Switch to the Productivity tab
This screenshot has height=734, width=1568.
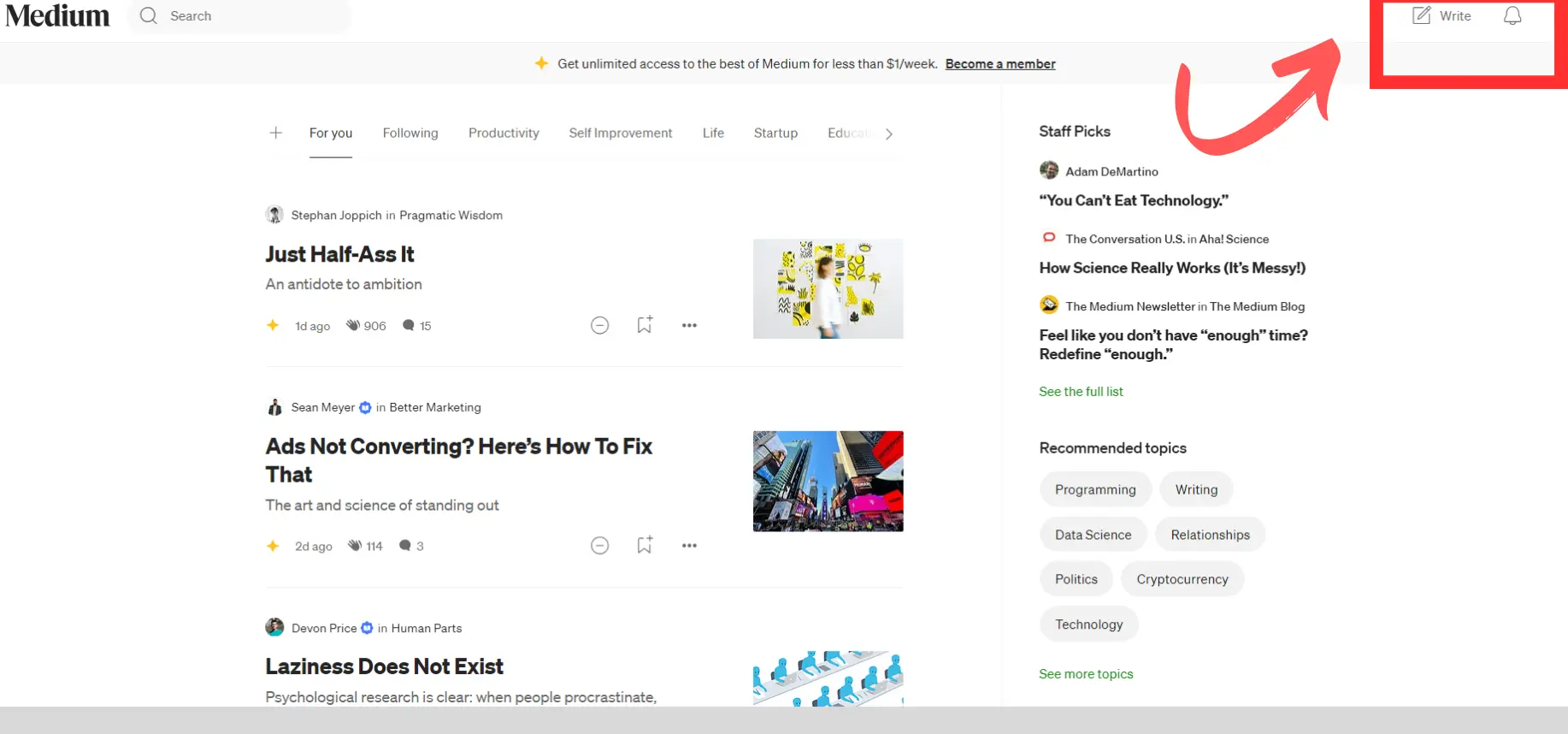click(x=504, y=133)
